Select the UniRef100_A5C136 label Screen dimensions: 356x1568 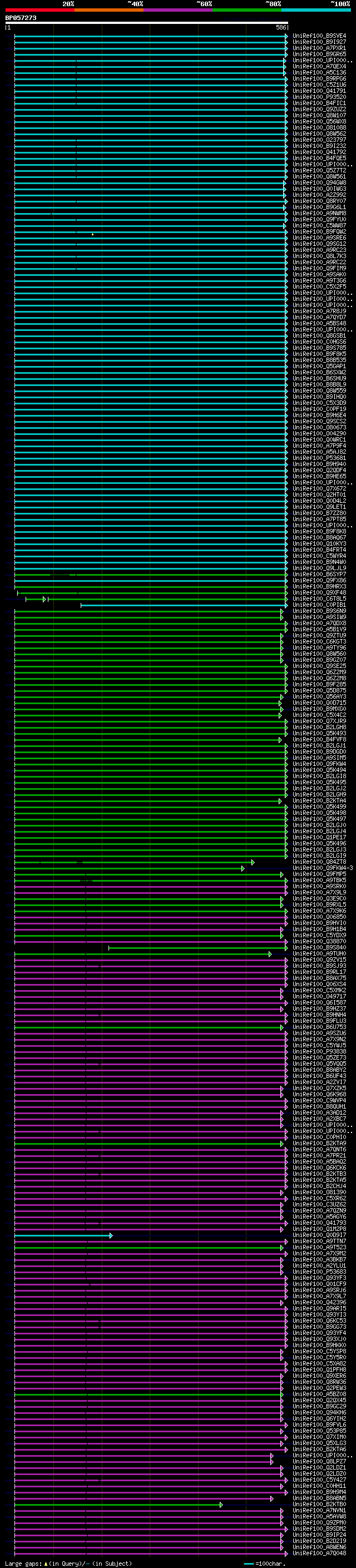pyautogui.click(x=319, y=72)
